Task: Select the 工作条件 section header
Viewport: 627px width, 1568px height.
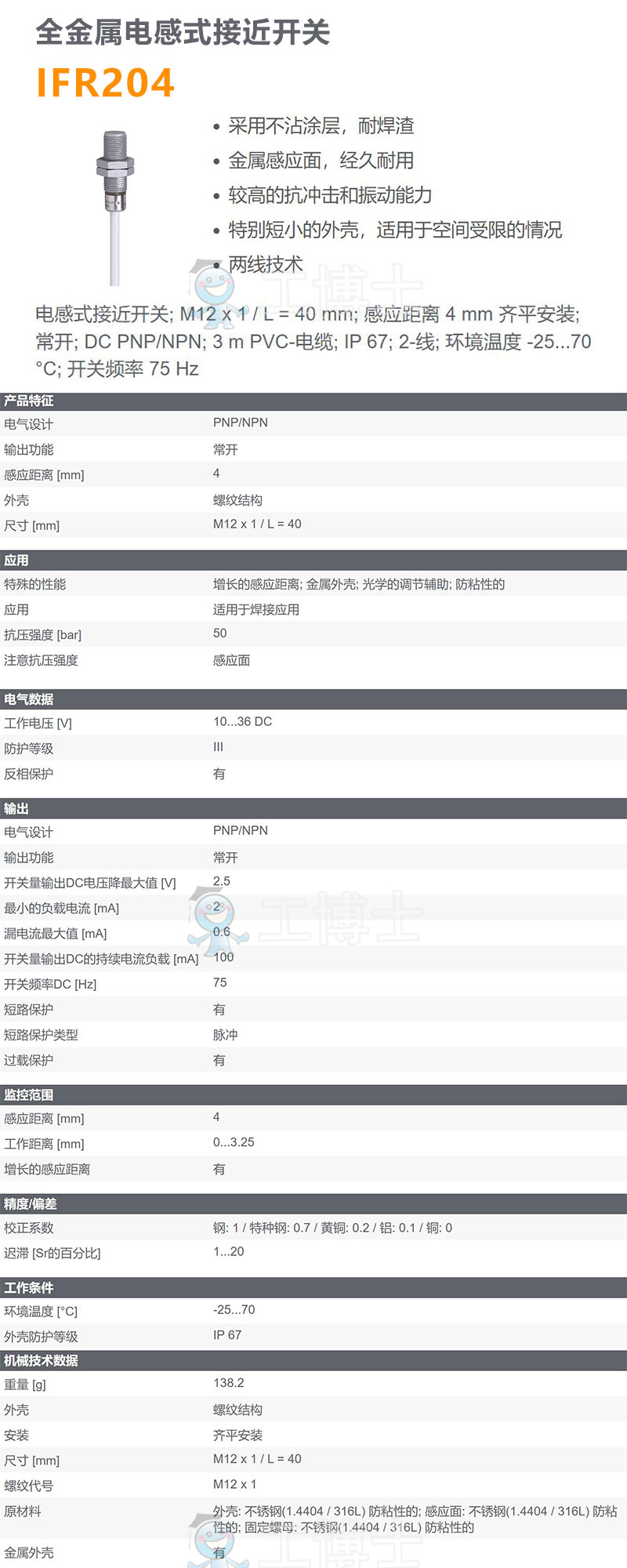Action: (x=29, y=1288)
